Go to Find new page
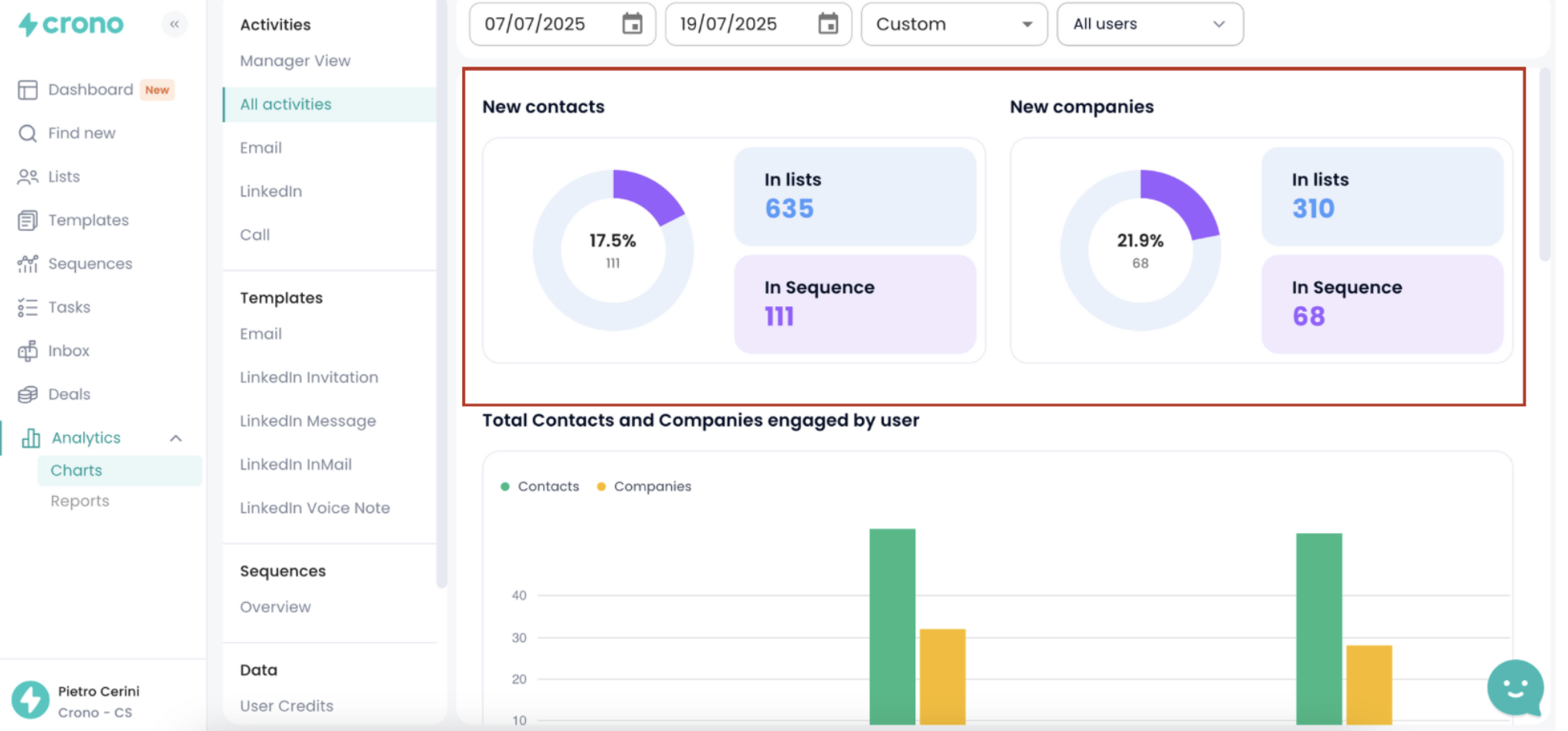Image resolution: width=1568 pixels, height=731 pixels. coord(82,134)
